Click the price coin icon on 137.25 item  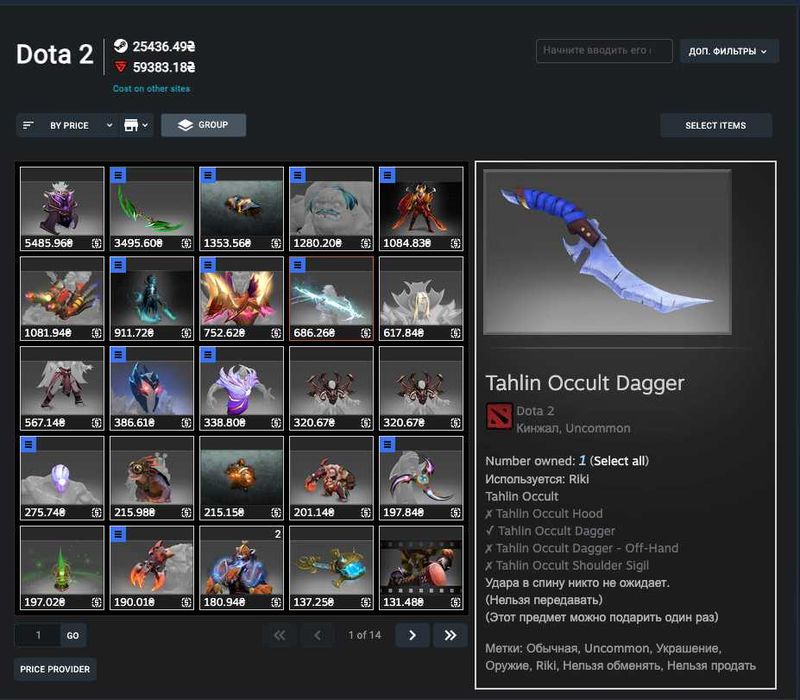coord(366,603)
